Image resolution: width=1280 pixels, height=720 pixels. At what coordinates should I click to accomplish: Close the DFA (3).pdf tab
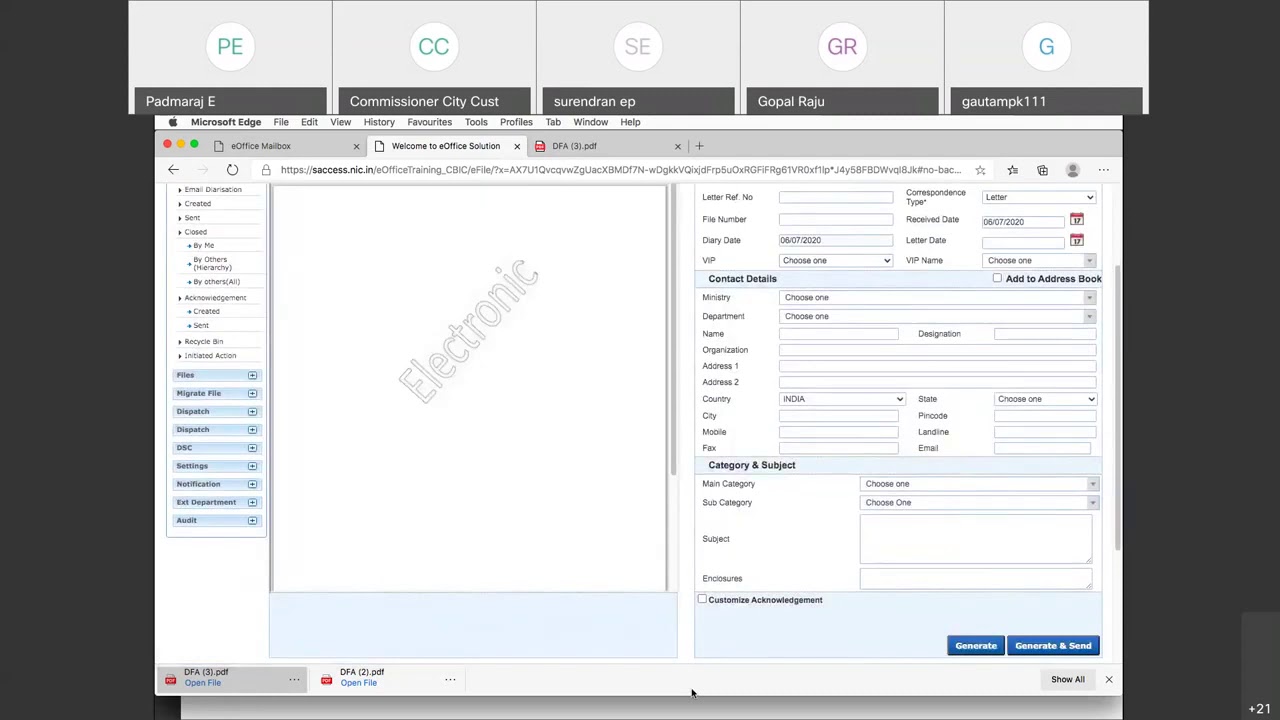677,146
